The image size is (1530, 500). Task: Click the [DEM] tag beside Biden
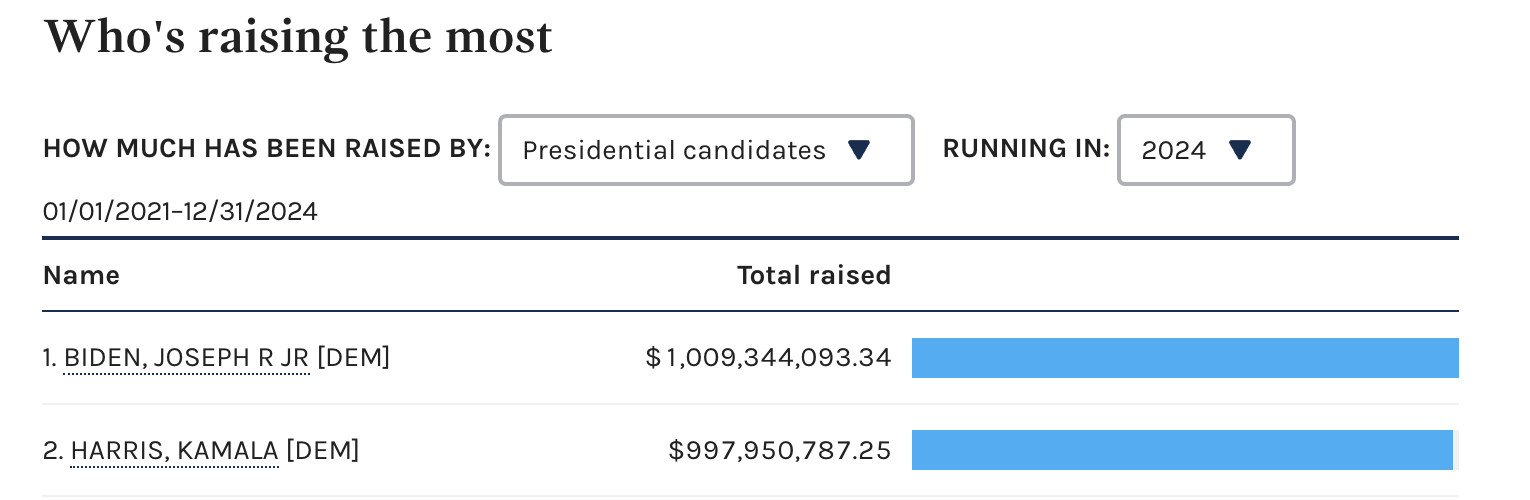point(353,358)
